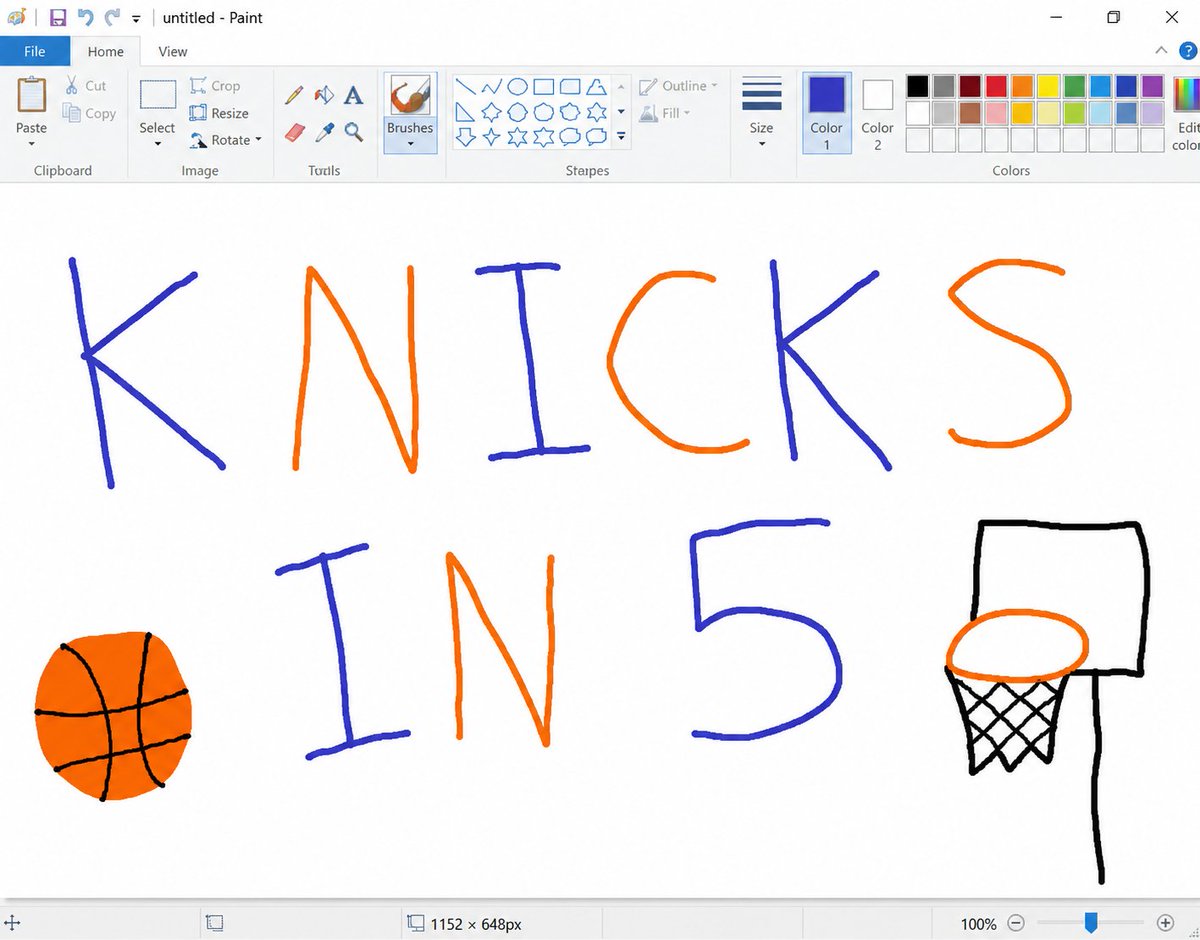Open Edit colors dialog
The height and width of the screenshot is (940, 1200).
(1185, 112)
